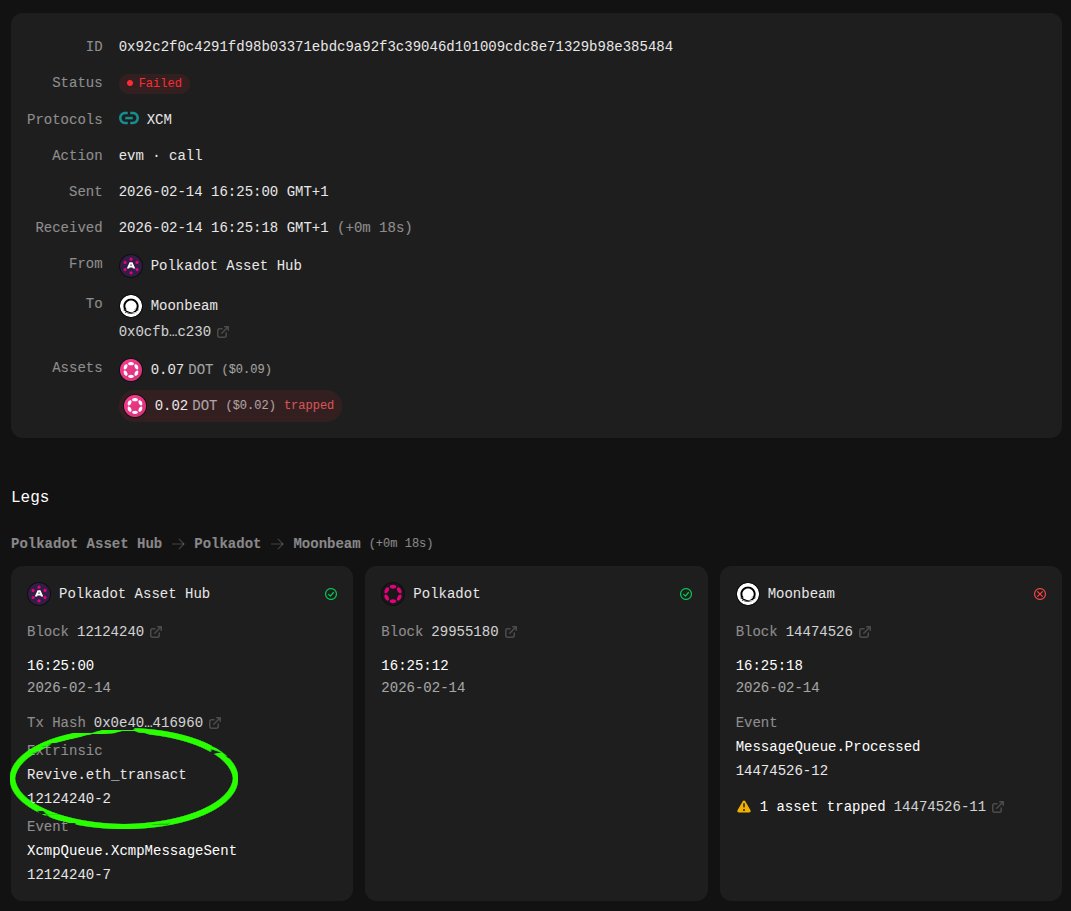The height and width of the screenshot is (911, 1071).
Task: Click Moonbeam logo in the third leg card
Action: point(748,593)
